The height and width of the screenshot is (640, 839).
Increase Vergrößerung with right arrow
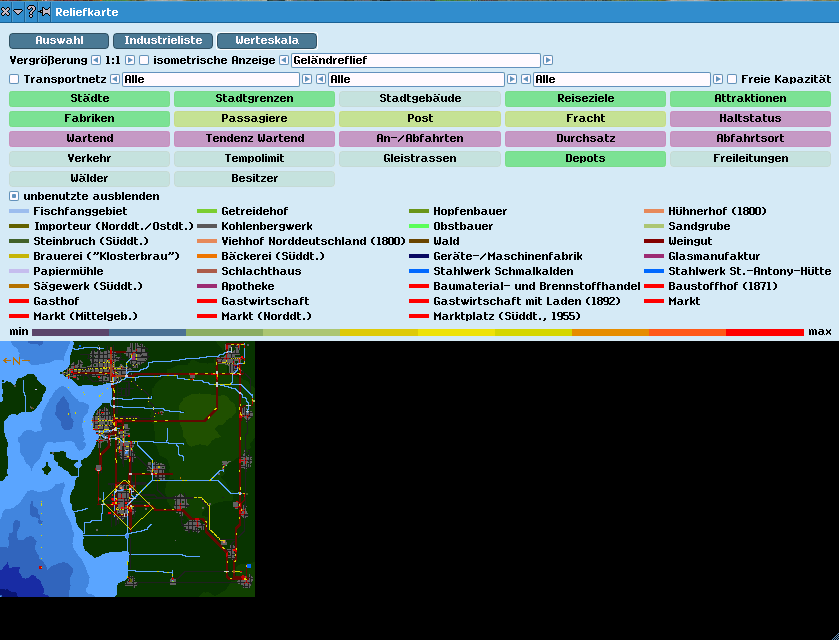(130, 60)
